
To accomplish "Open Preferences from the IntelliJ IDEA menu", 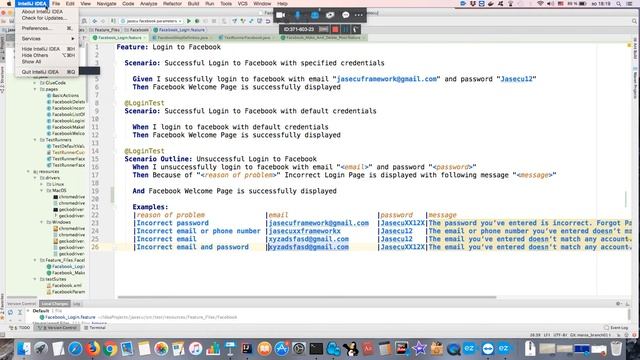I will [47, 28].
